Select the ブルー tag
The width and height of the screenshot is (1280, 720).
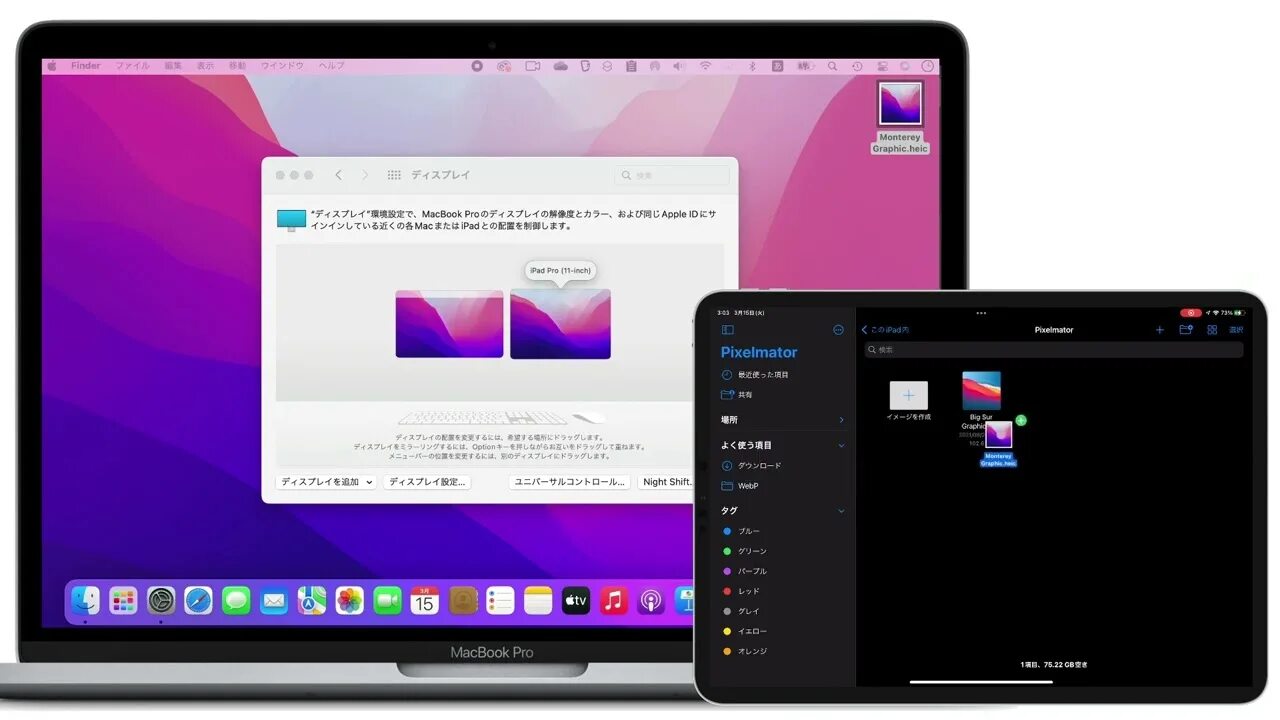pos(742,531)
